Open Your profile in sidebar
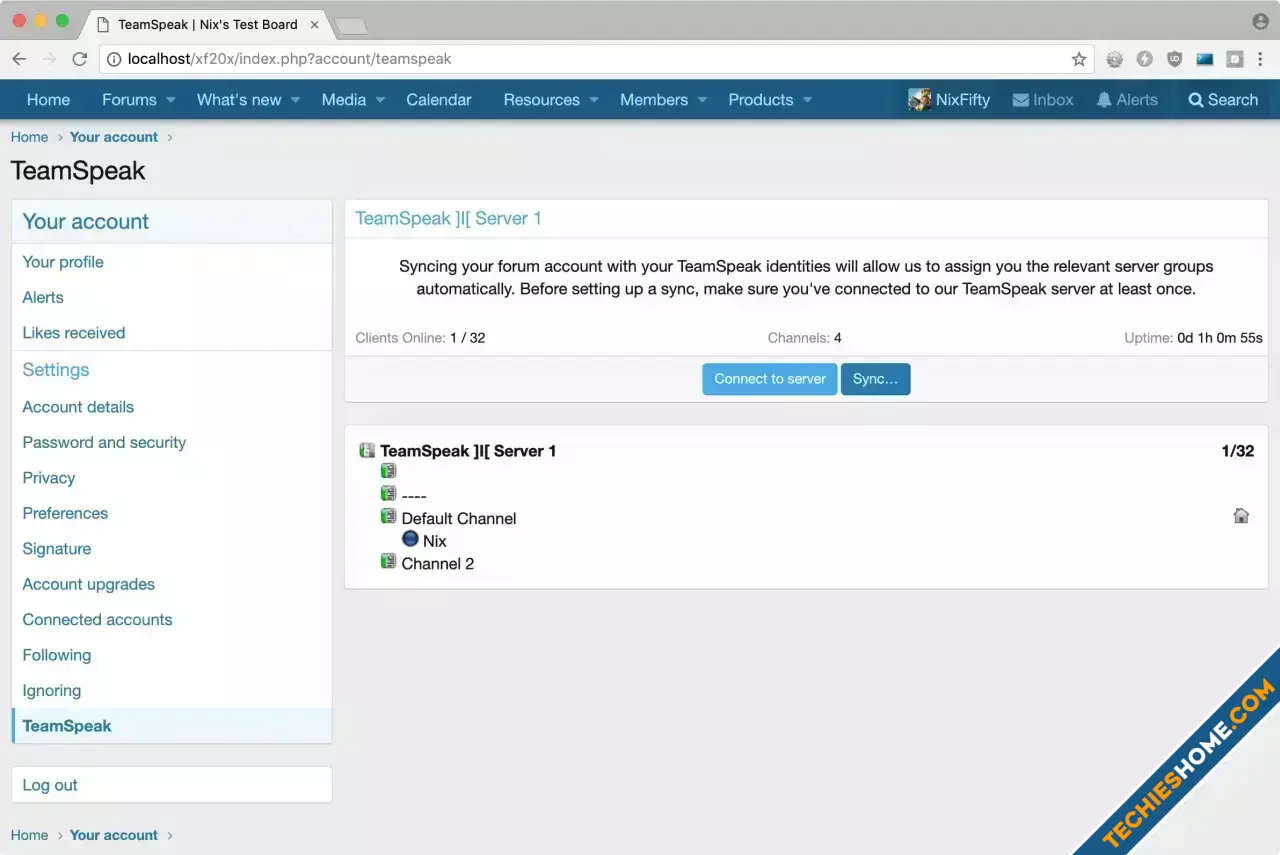1280x855 pixels. pos(171,262)
